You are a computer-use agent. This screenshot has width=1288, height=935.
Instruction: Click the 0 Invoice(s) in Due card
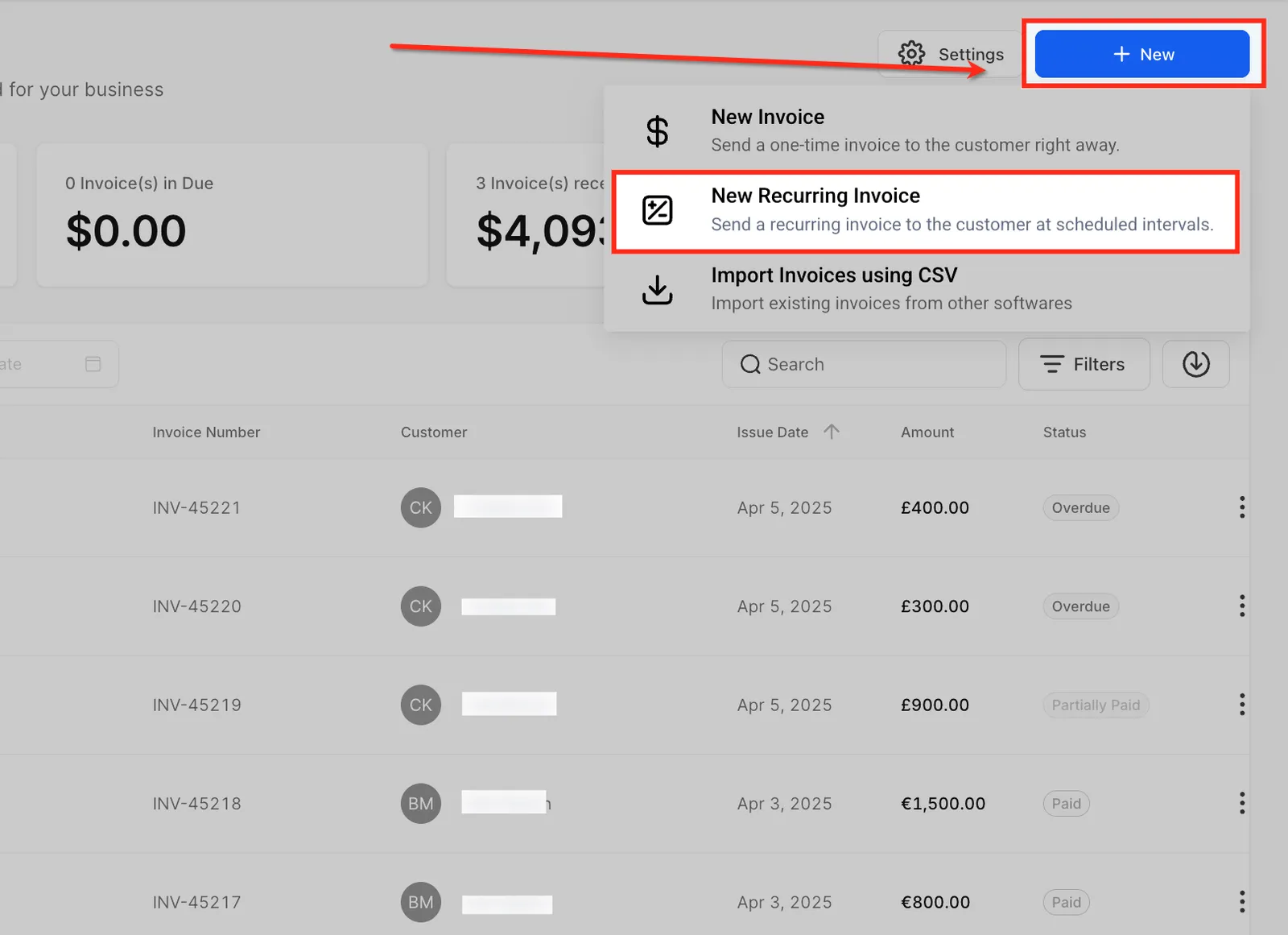232,215
